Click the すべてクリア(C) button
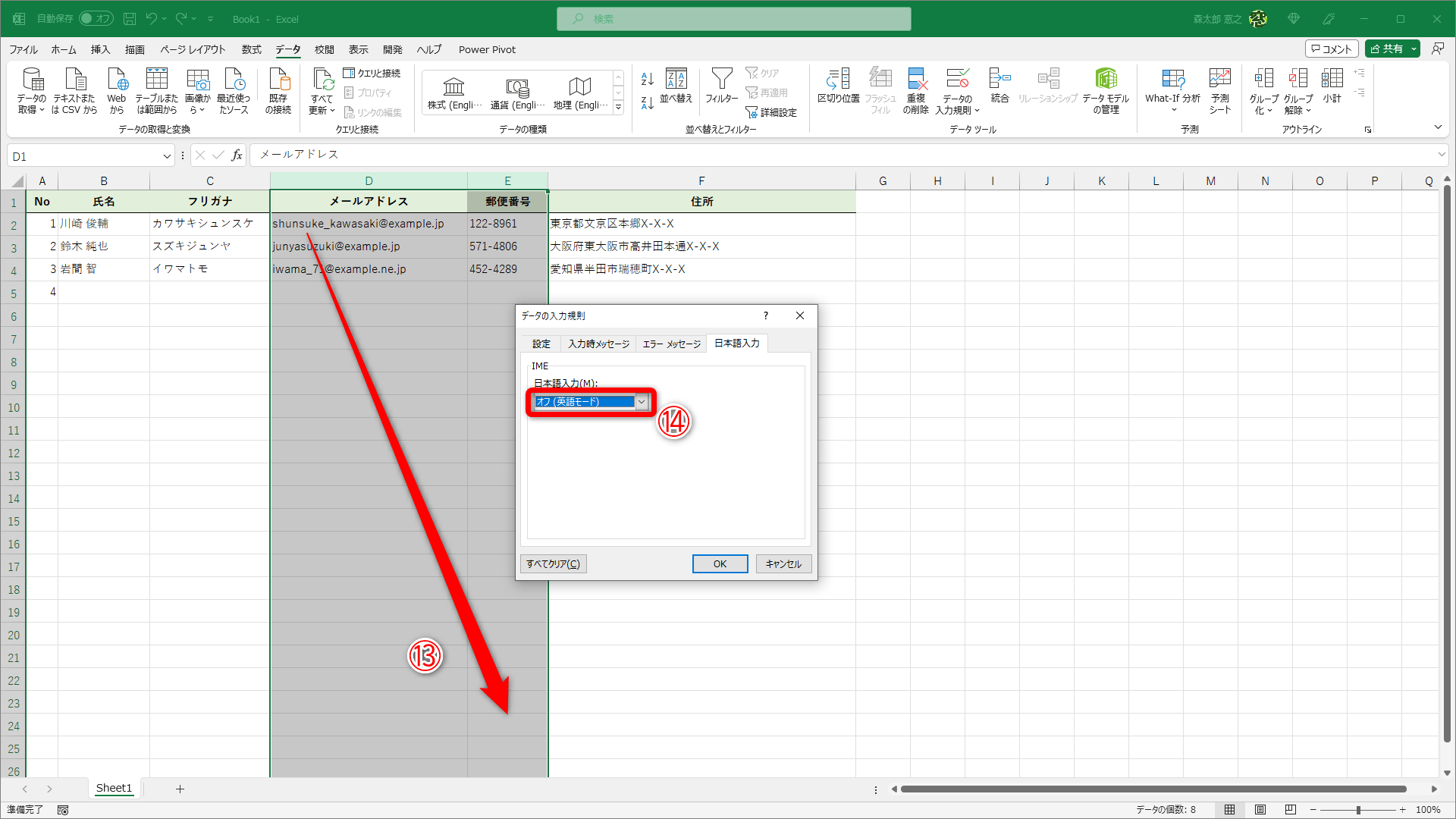 [553, 563]
